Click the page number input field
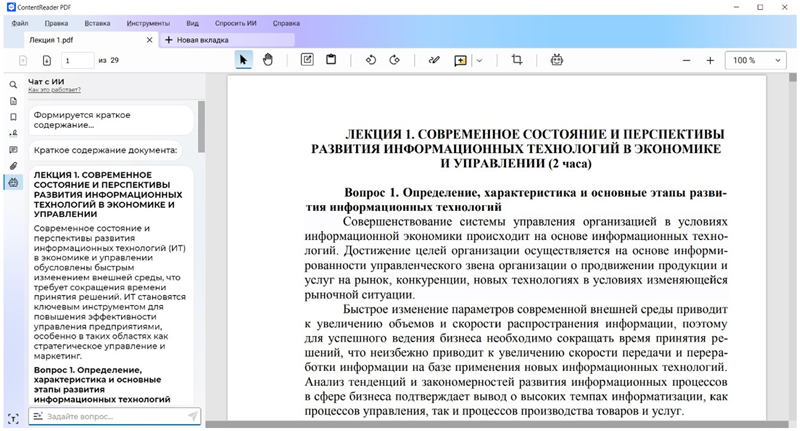The width and height of the screenshot is (800, 431). tap(76, 60)
